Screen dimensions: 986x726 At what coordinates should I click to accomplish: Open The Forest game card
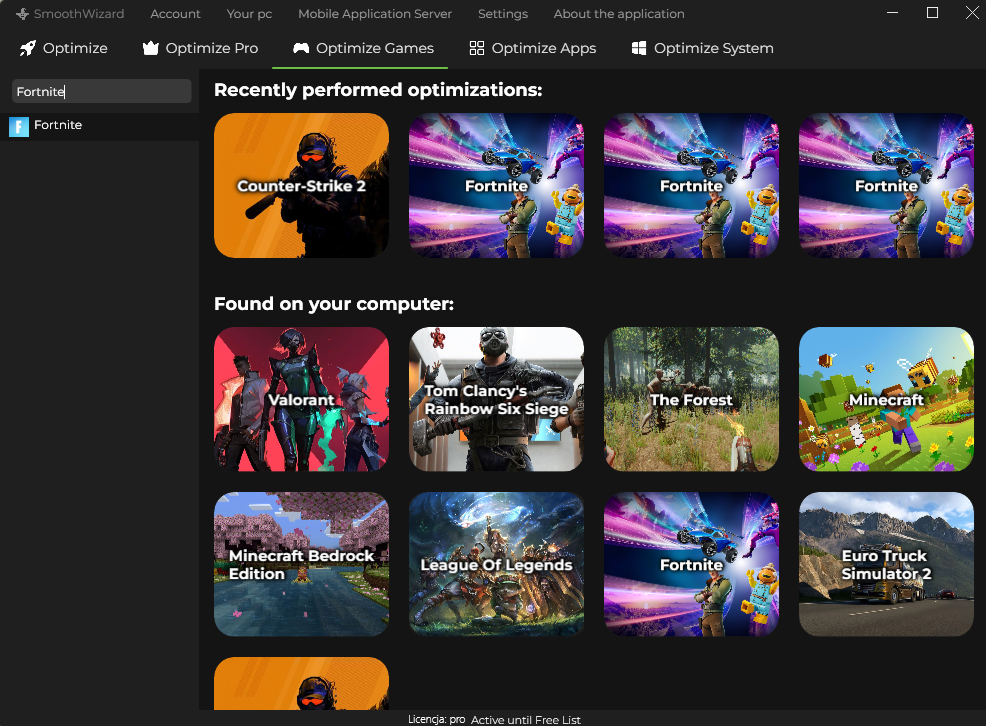(x=691, y=399)
